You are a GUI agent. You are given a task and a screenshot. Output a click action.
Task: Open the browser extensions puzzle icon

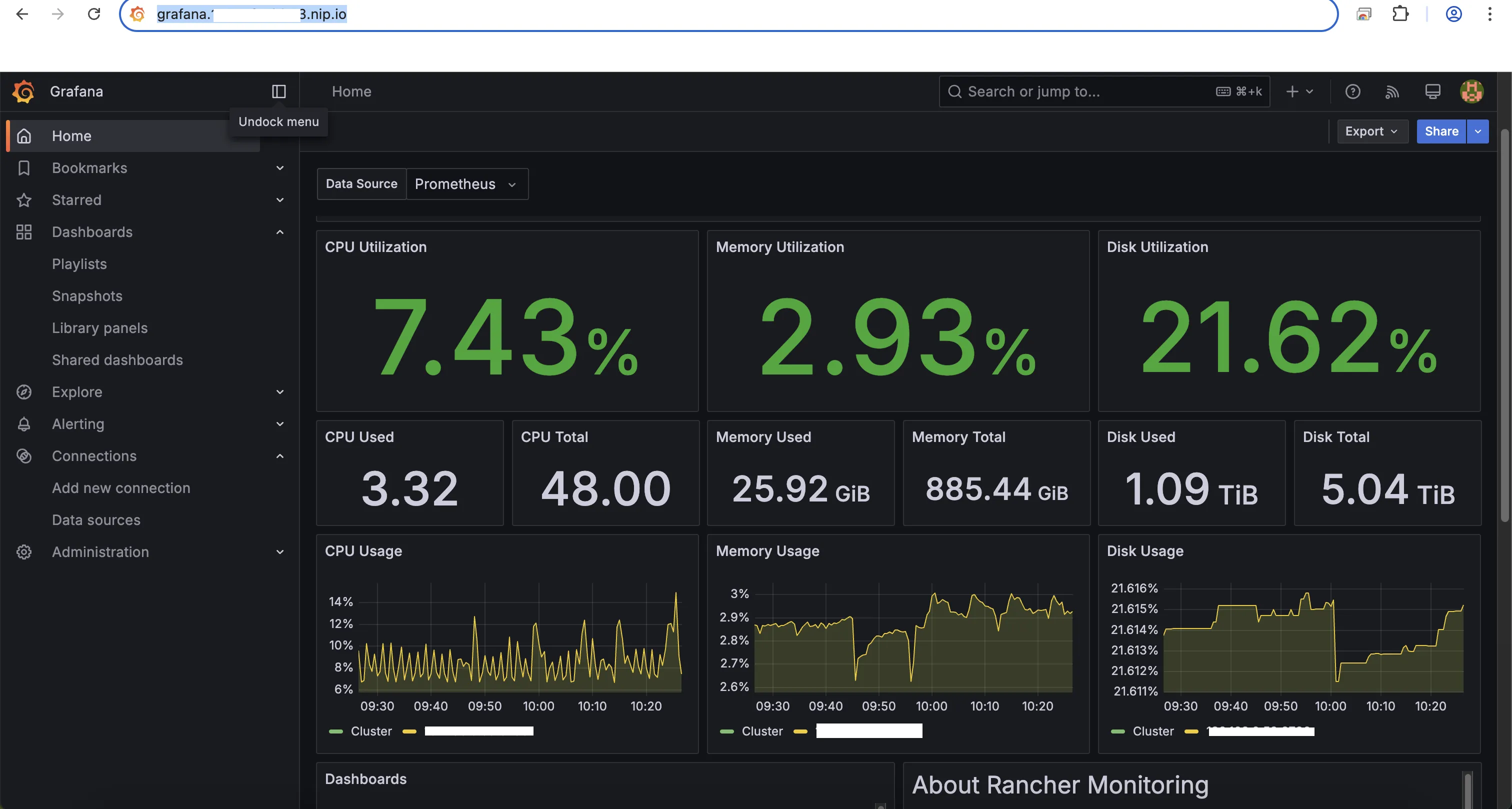1400,13
